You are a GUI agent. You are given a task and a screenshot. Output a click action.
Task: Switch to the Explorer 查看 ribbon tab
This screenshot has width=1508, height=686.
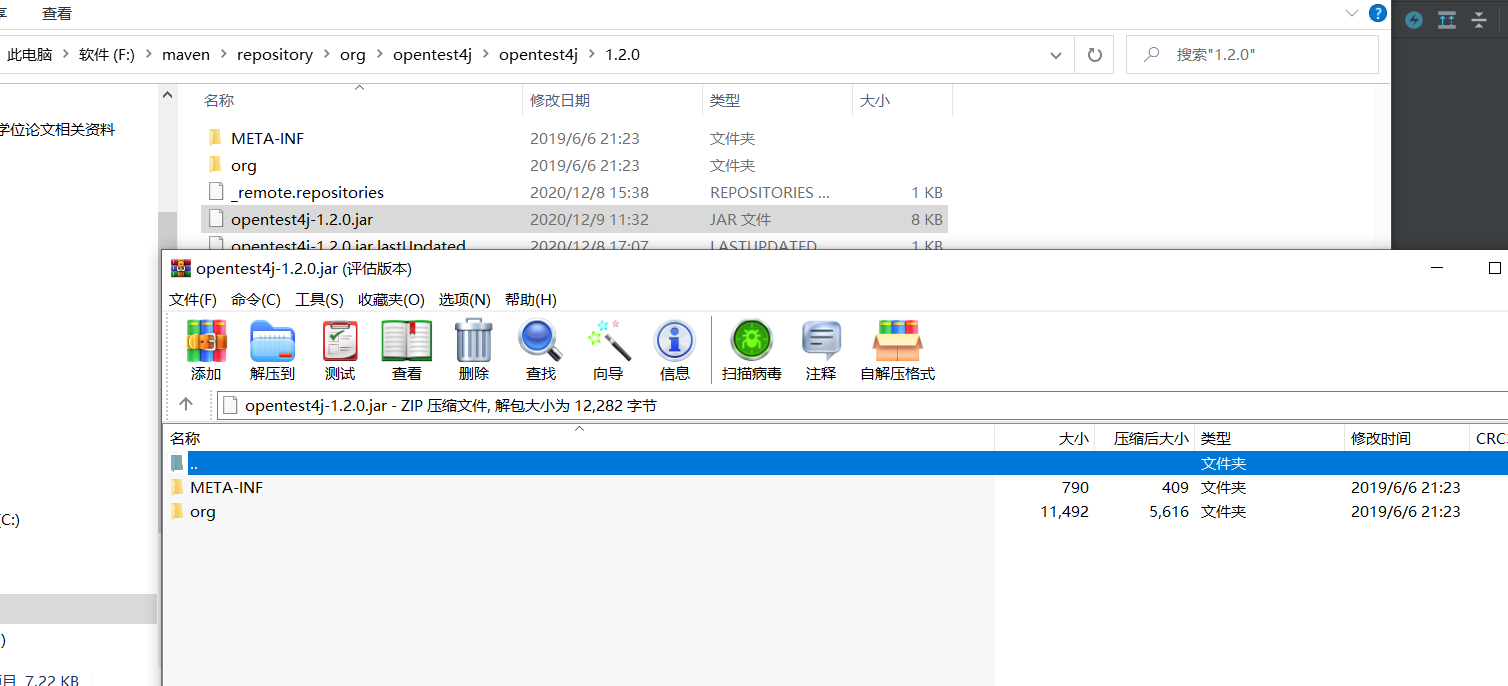point(57,13)
